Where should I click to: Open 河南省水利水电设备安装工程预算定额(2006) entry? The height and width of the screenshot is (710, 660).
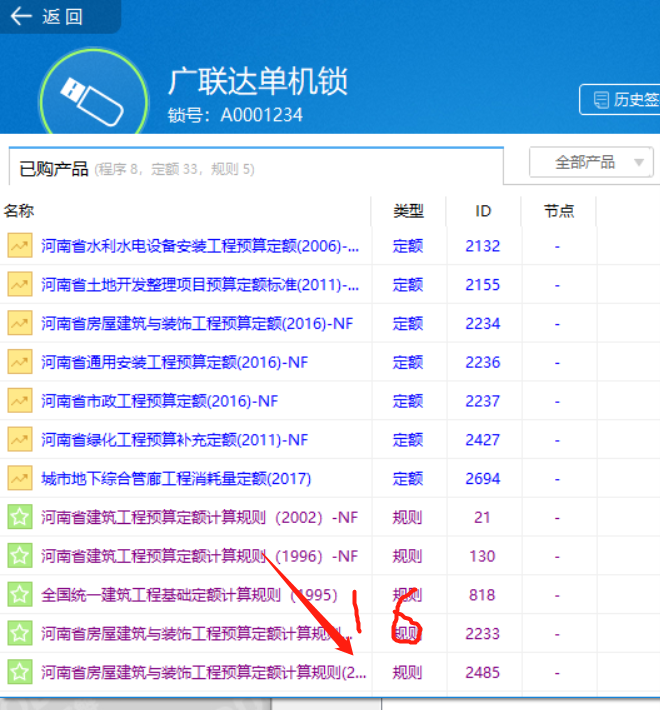click(x=200, y=246)
